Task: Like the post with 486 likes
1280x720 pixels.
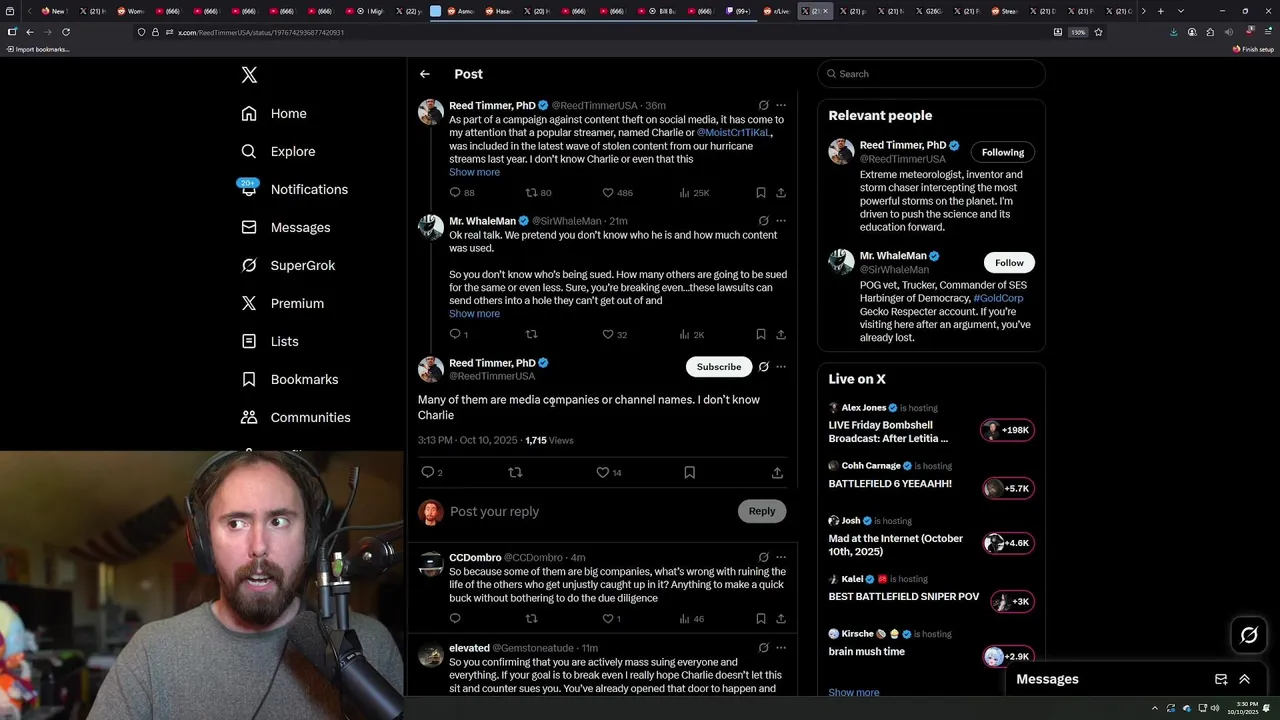Action: coord(607,192)
